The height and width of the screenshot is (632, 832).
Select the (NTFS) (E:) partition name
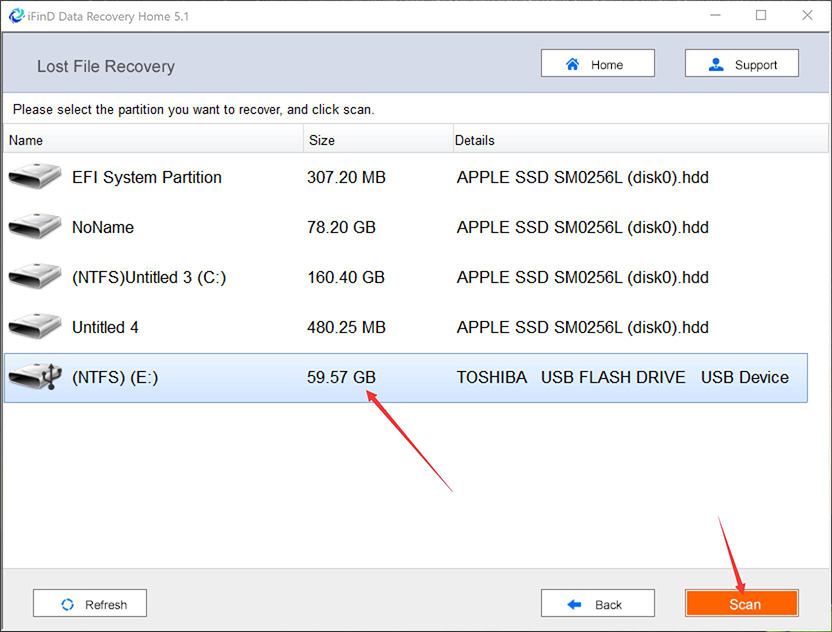[115, 377]
